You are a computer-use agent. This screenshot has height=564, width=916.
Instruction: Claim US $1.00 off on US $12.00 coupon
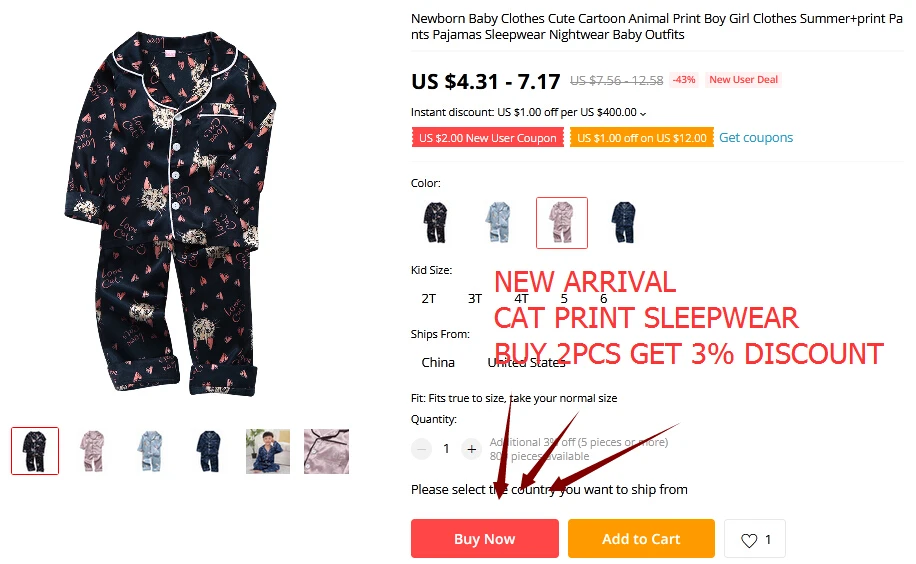pyautogui.click(x=642, y=138)
